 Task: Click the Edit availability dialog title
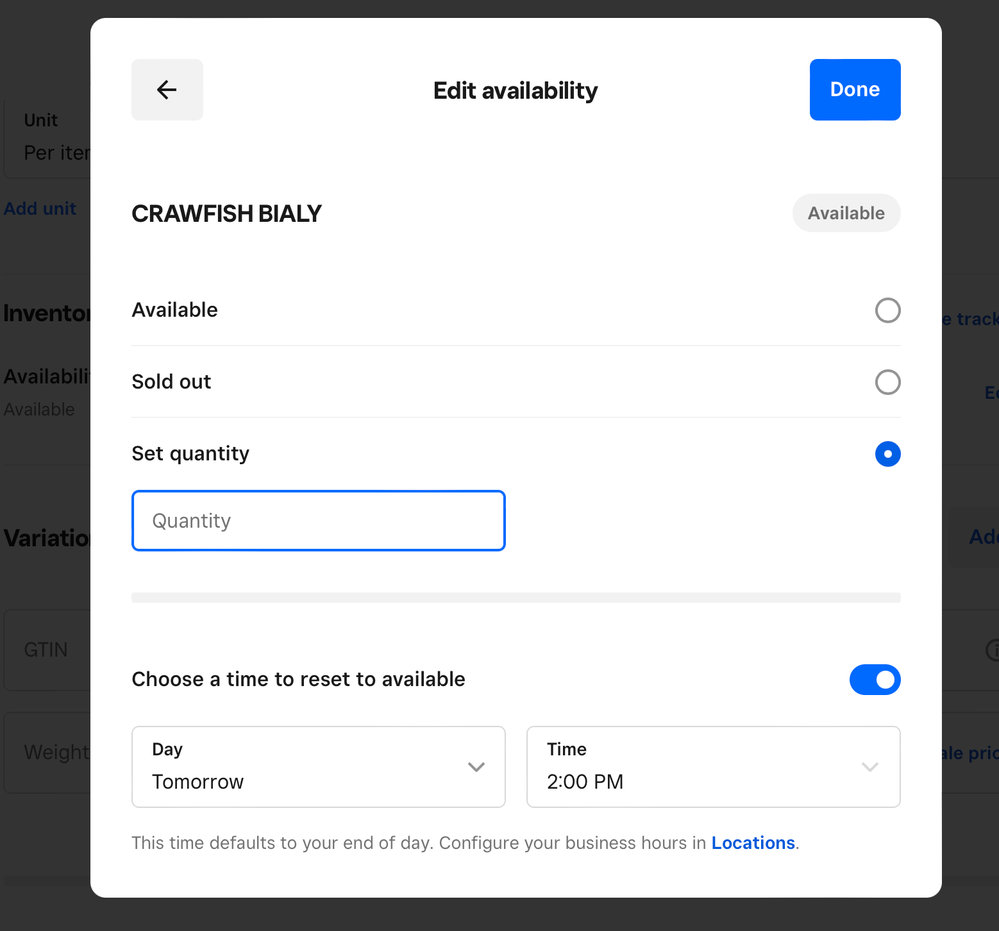515,91
